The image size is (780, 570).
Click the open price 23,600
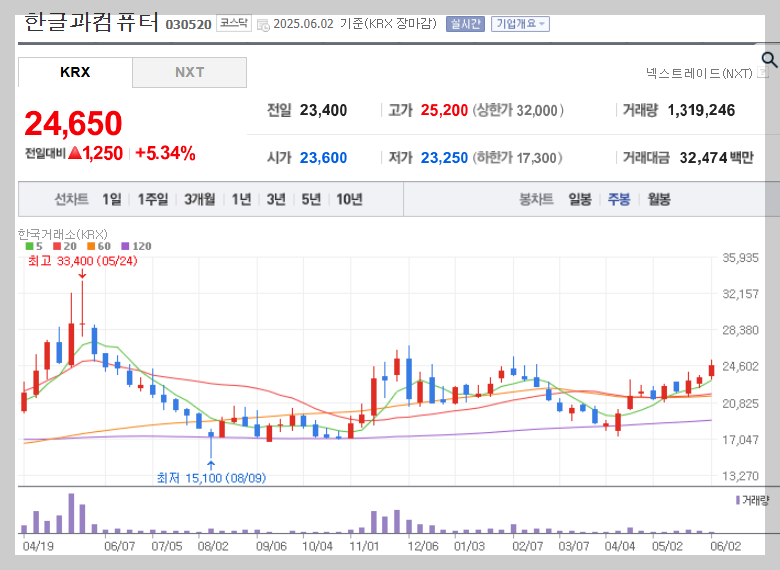pyautogui.click(x=323, y=158)
